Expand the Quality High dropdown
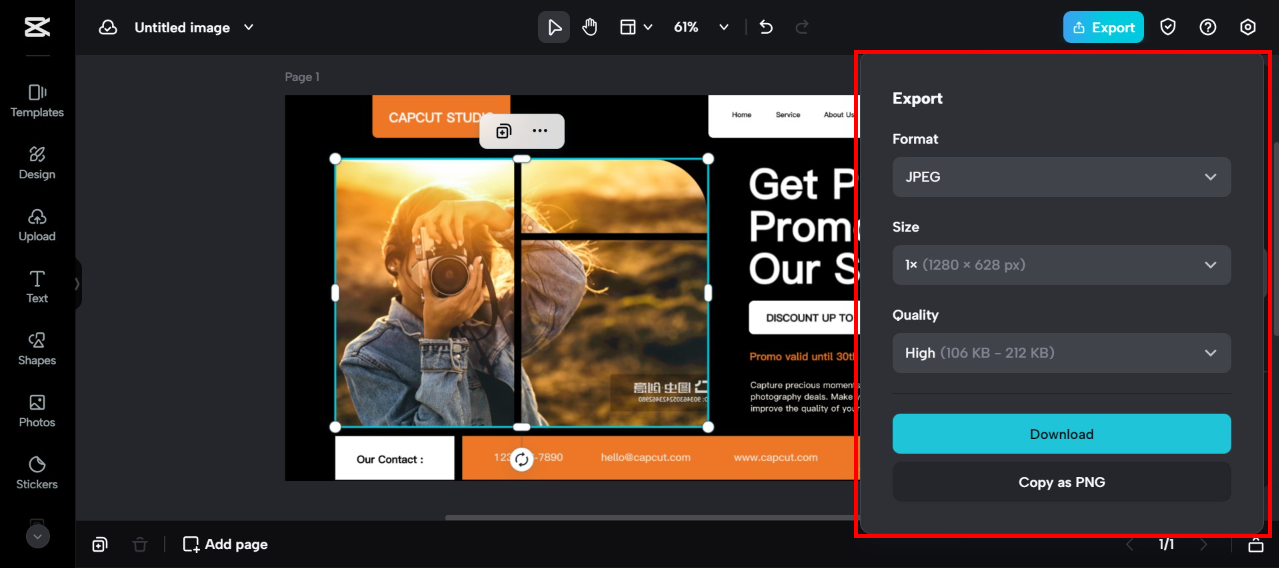This screenshot has width=1279, height=568. 1061,353
